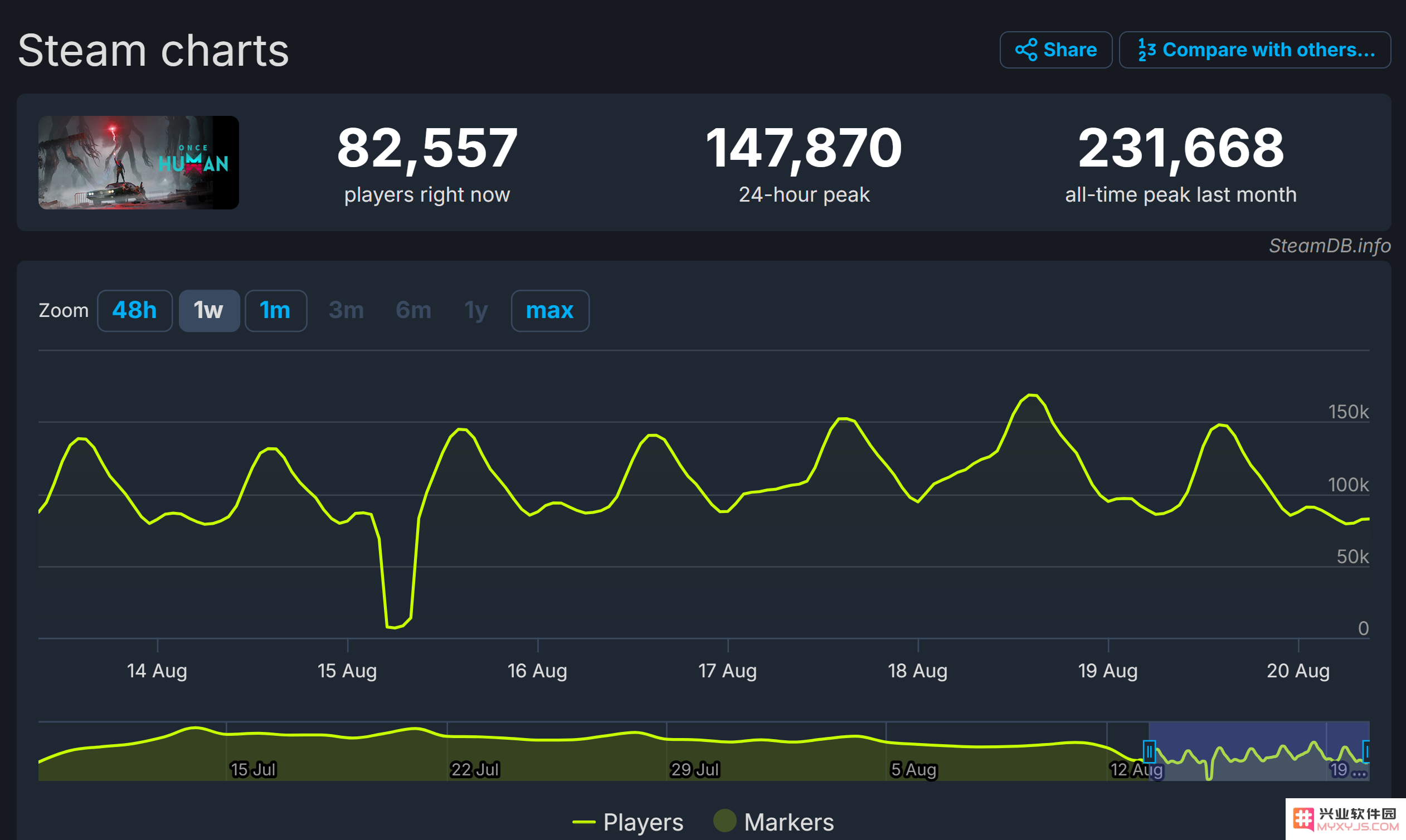This screenshot has height=840, width=1406.
Task: Click the 19 Aug axis label
Action: pos(1108,671)
